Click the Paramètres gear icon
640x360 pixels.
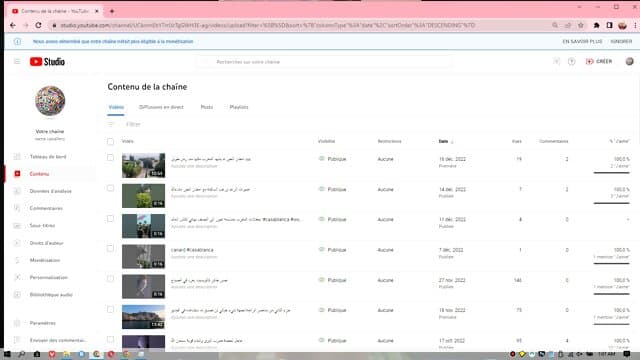tap(17, 323)
